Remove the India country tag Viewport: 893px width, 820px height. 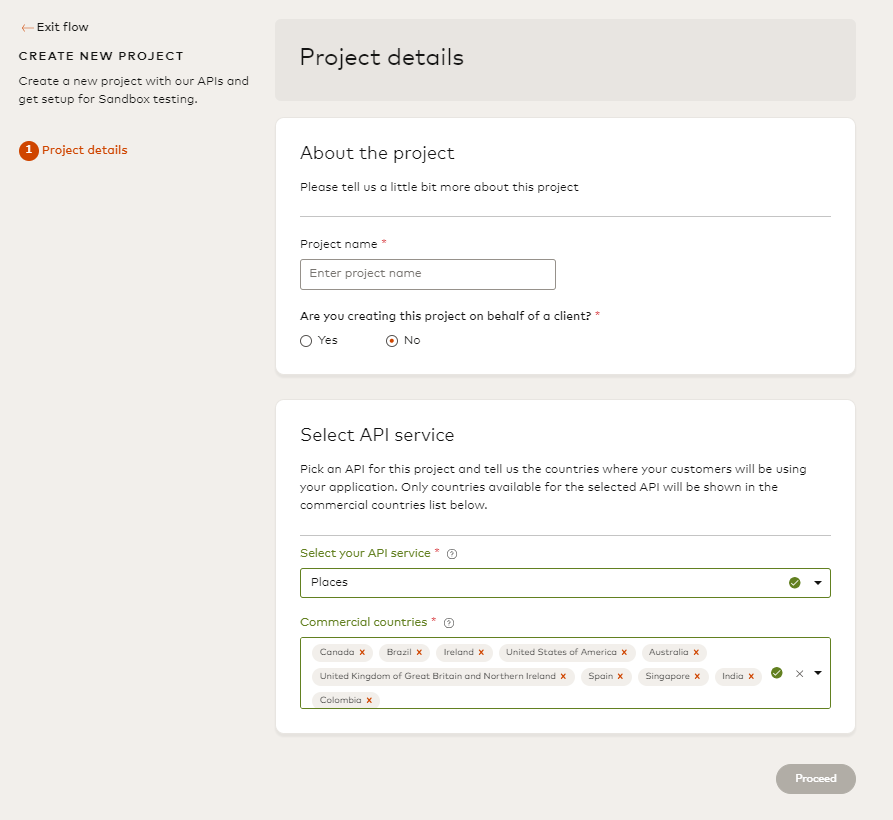(x=751, y=677)
